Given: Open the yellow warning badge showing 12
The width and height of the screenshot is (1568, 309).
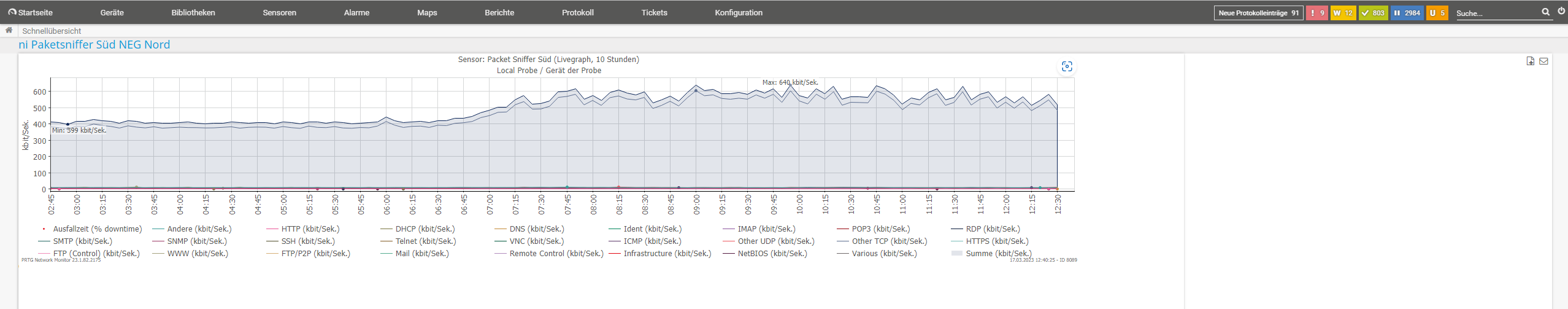Looking at the screenshot, I should click(x=1343, y=13).
